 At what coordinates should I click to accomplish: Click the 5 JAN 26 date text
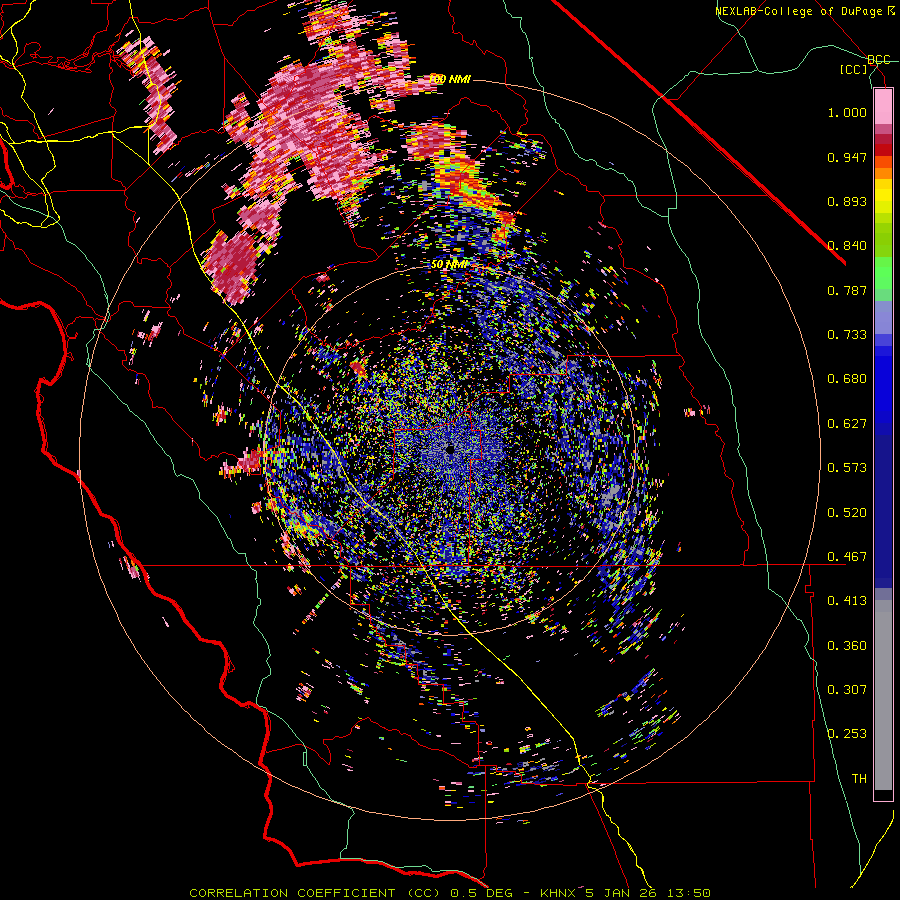[623, 893]
